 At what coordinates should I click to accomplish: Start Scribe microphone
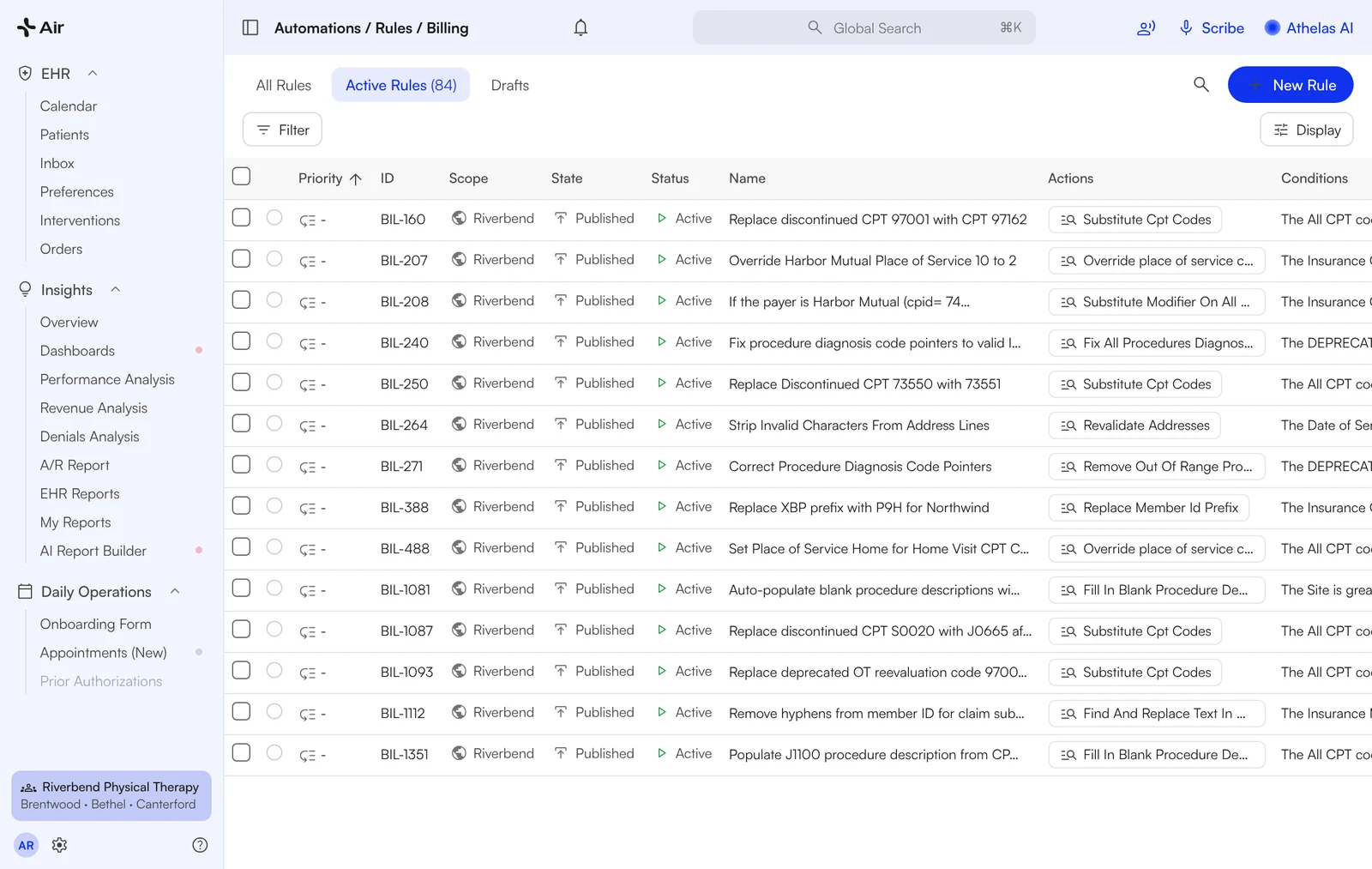tap(1186, 27)
